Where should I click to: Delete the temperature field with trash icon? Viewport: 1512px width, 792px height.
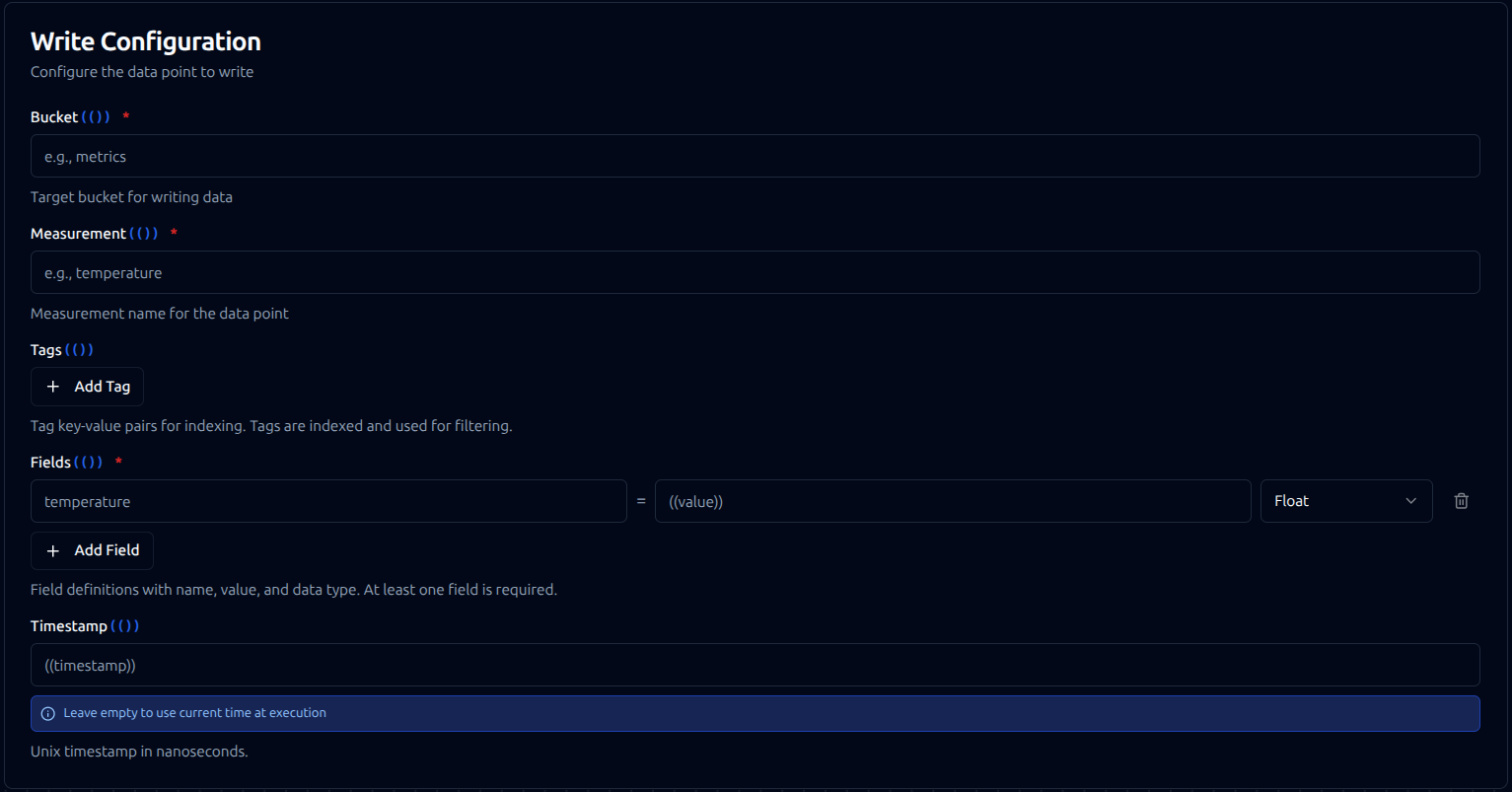(x=1461, y=501)
